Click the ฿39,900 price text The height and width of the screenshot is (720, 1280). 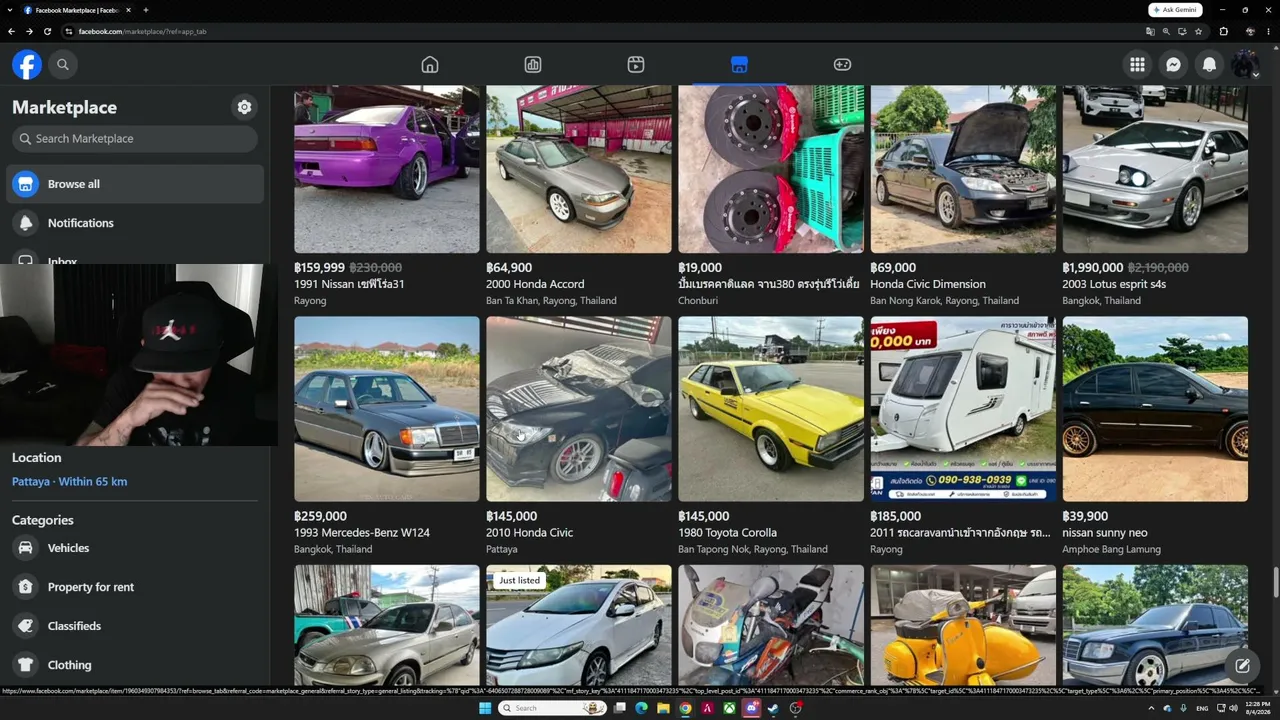point(1085,517)
